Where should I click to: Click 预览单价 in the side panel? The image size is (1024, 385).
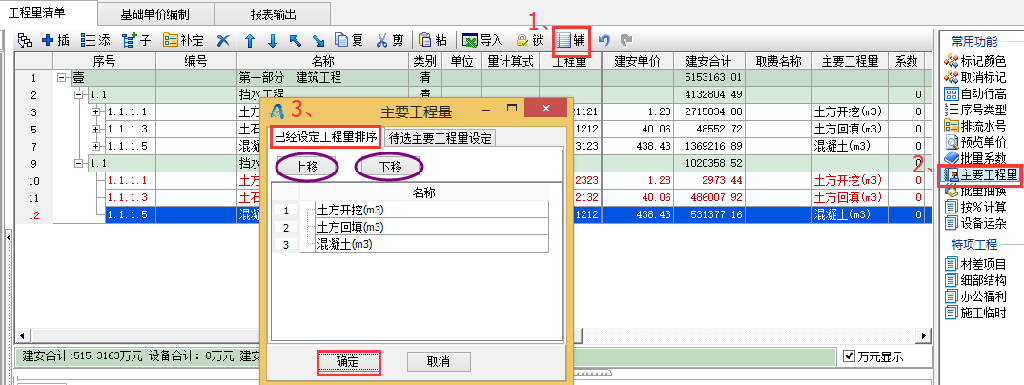[976, 142]
